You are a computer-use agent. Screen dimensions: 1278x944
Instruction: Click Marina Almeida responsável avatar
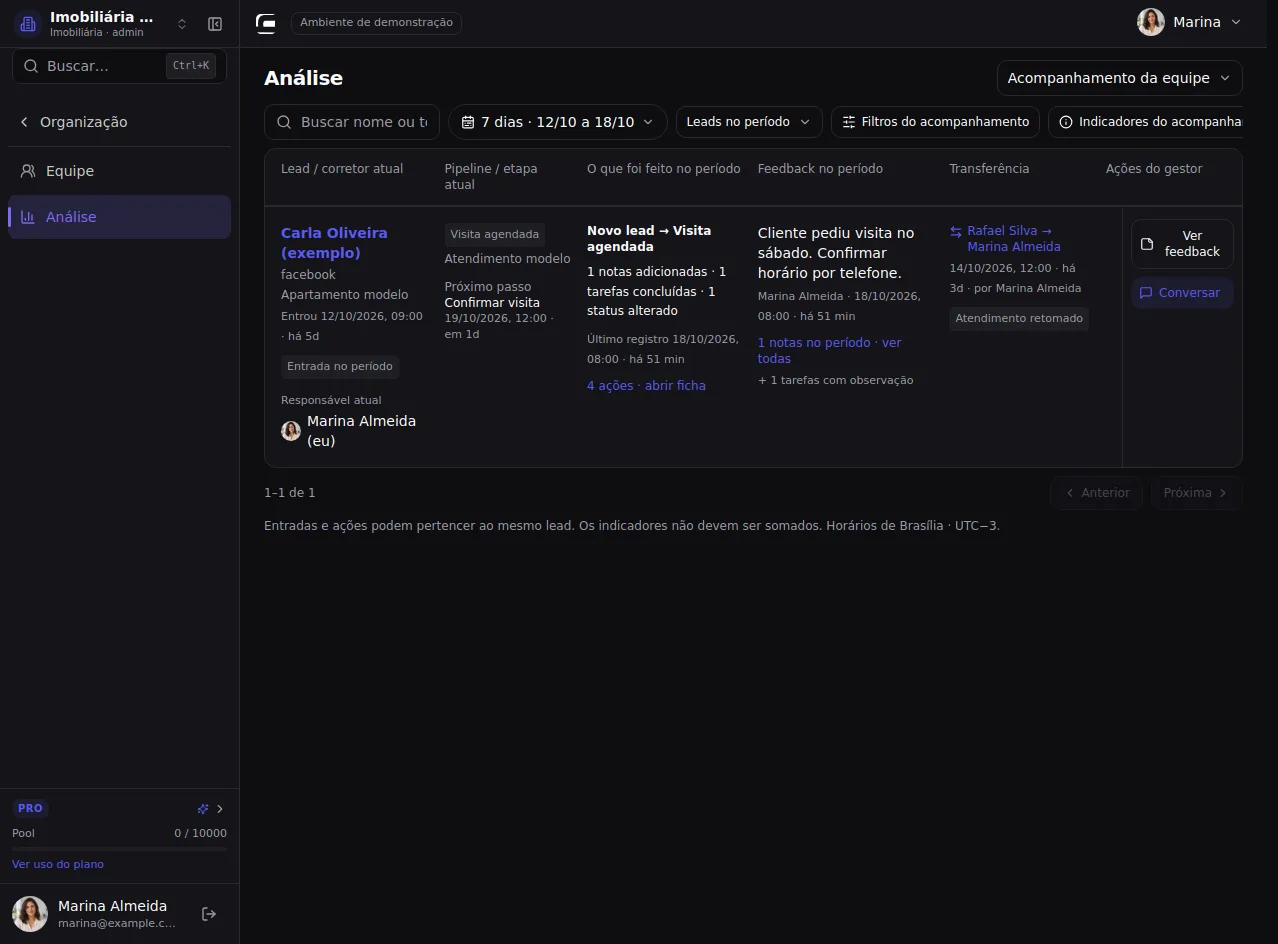coord(291,431)
